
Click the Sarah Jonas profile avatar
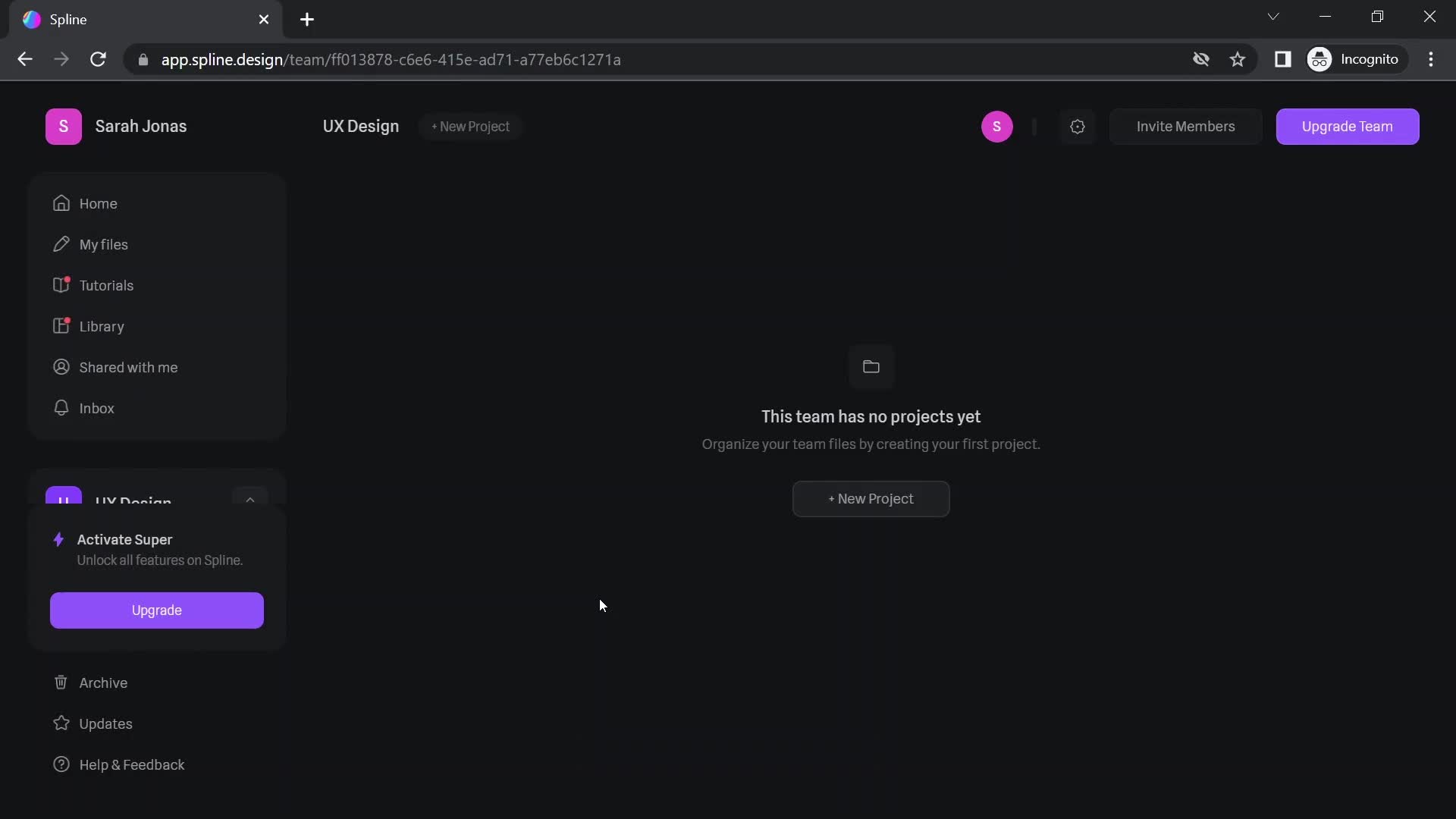click(x=63, y=126)
